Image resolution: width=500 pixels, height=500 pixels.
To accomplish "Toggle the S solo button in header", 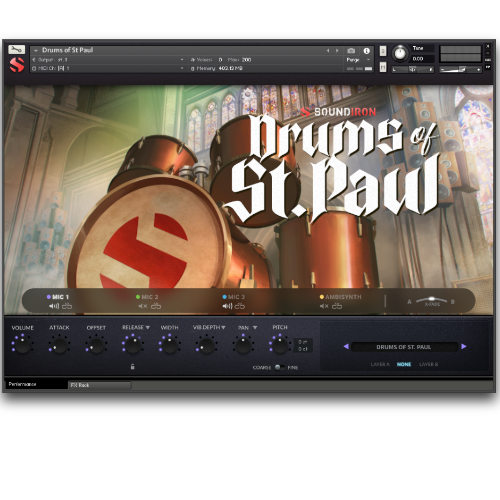I will coord(383,51).
